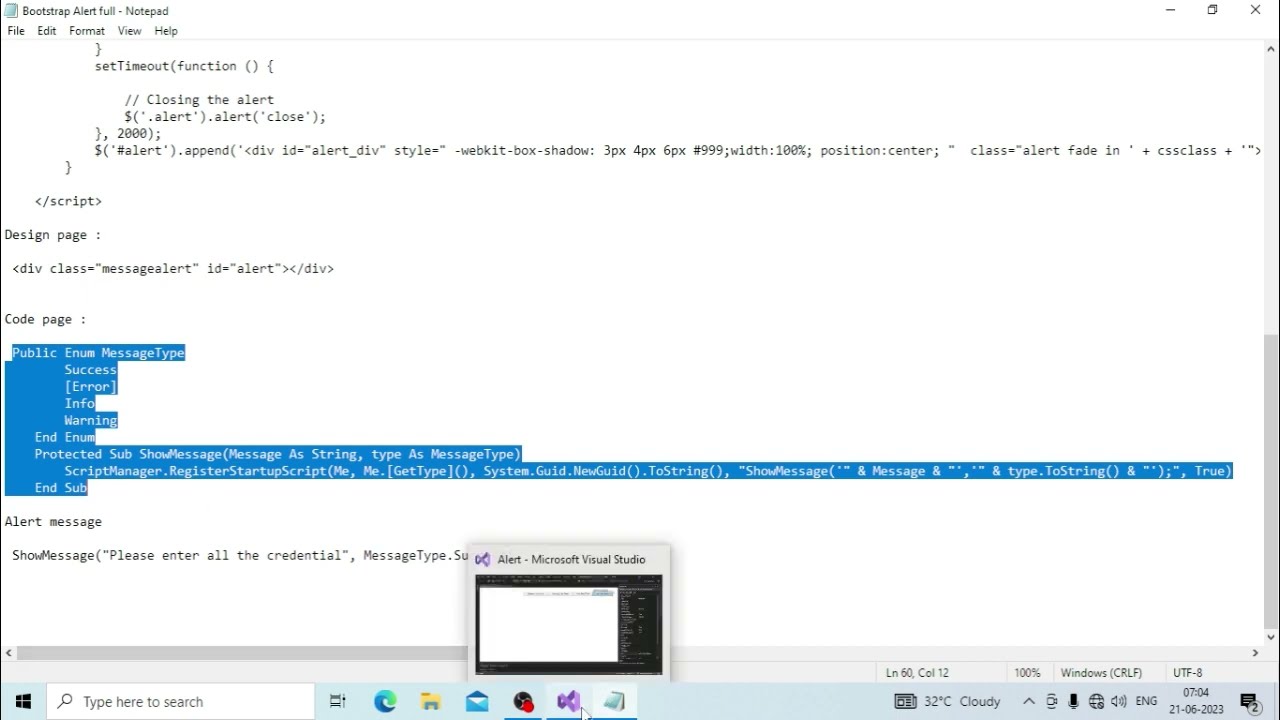Open network settings from the tray globe icon

click(x=1096, y=701)
